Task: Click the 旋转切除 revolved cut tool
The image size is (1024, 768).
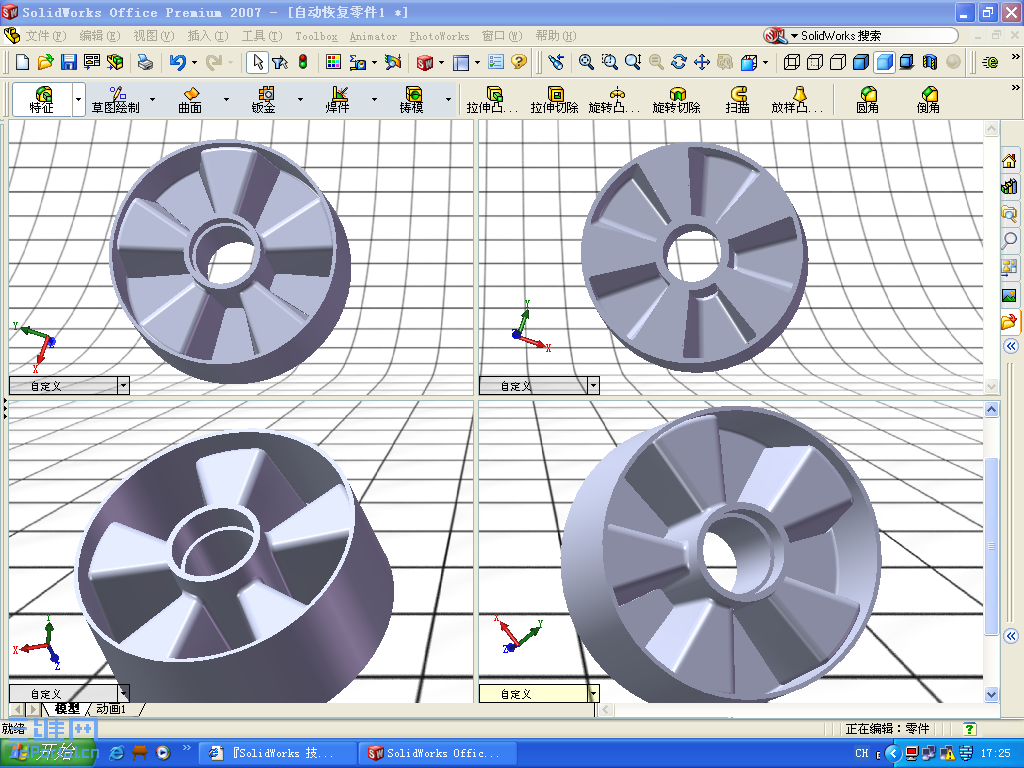Action: pyautogui.click(x=677, y=100)
